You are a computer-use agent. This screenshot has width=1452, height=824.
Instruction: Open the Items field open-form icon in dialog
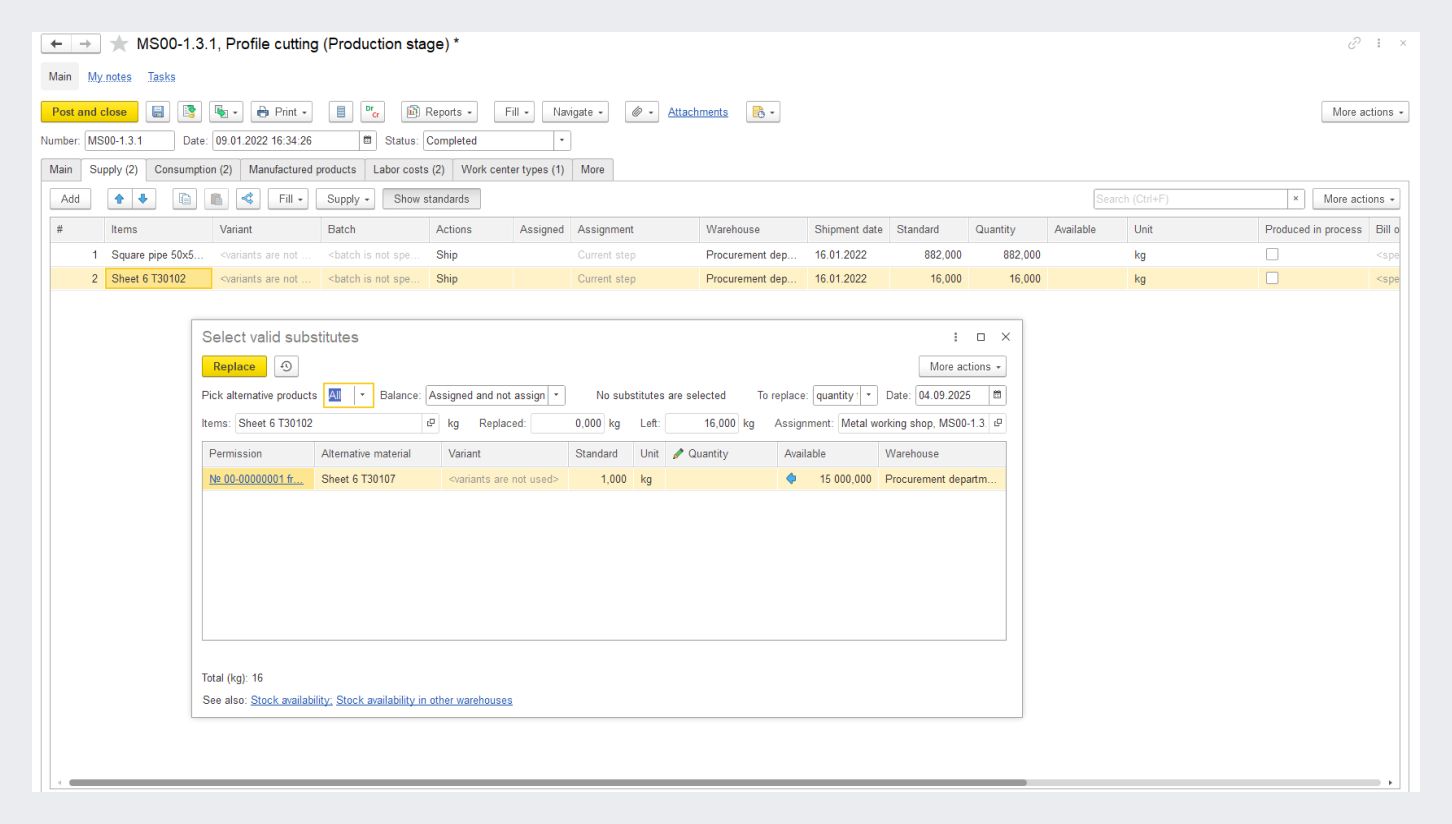431,423
